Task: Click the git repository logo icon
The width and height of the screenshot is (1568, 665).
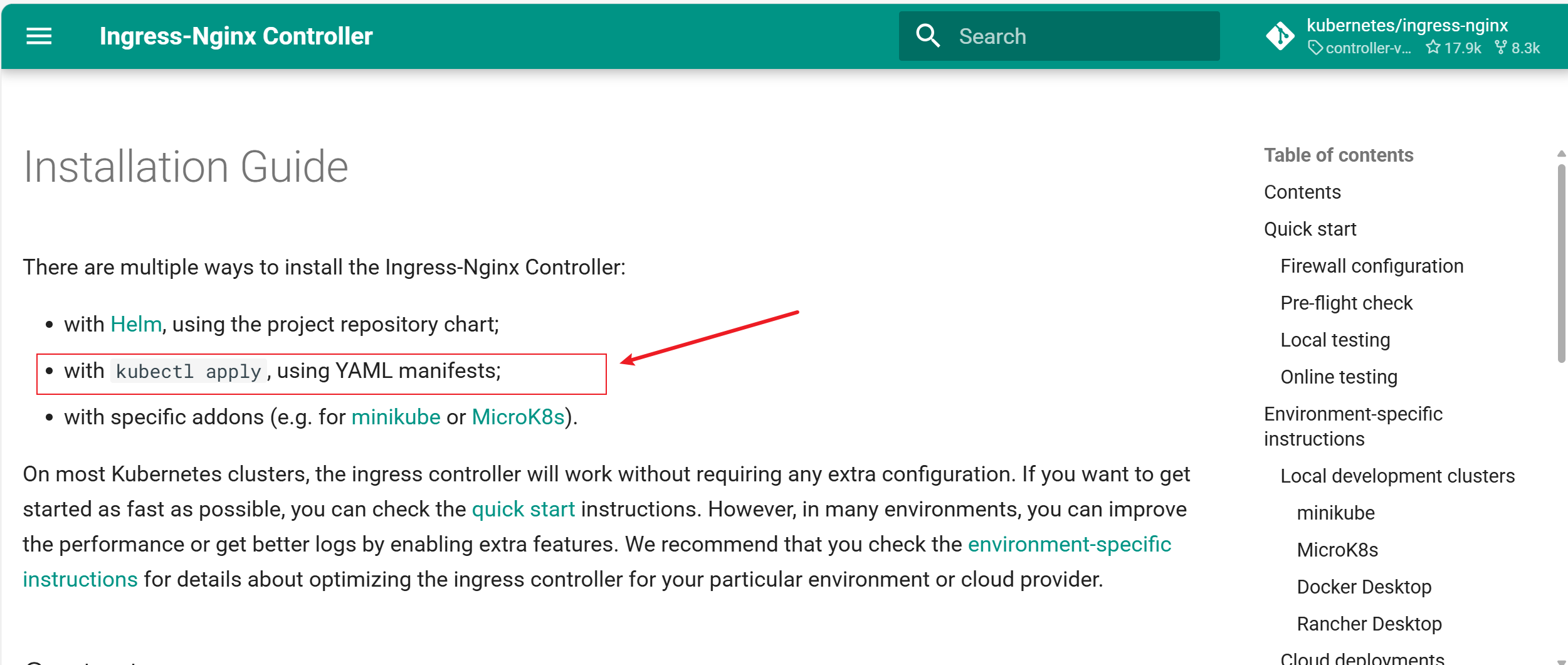Action: 1280,36
